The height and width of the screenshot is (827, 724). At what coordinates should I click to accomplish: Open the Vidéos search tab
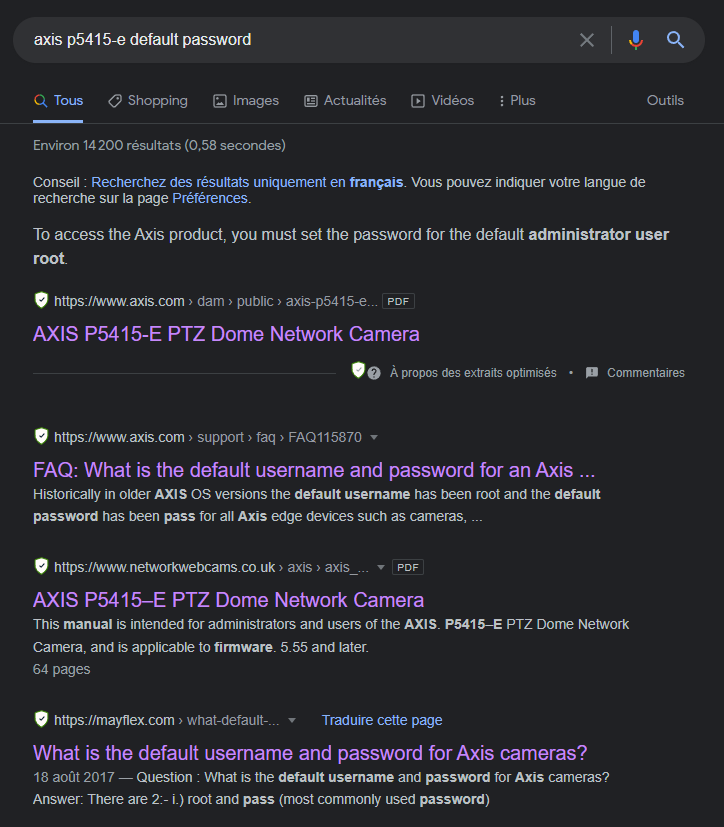coord(443,101)
